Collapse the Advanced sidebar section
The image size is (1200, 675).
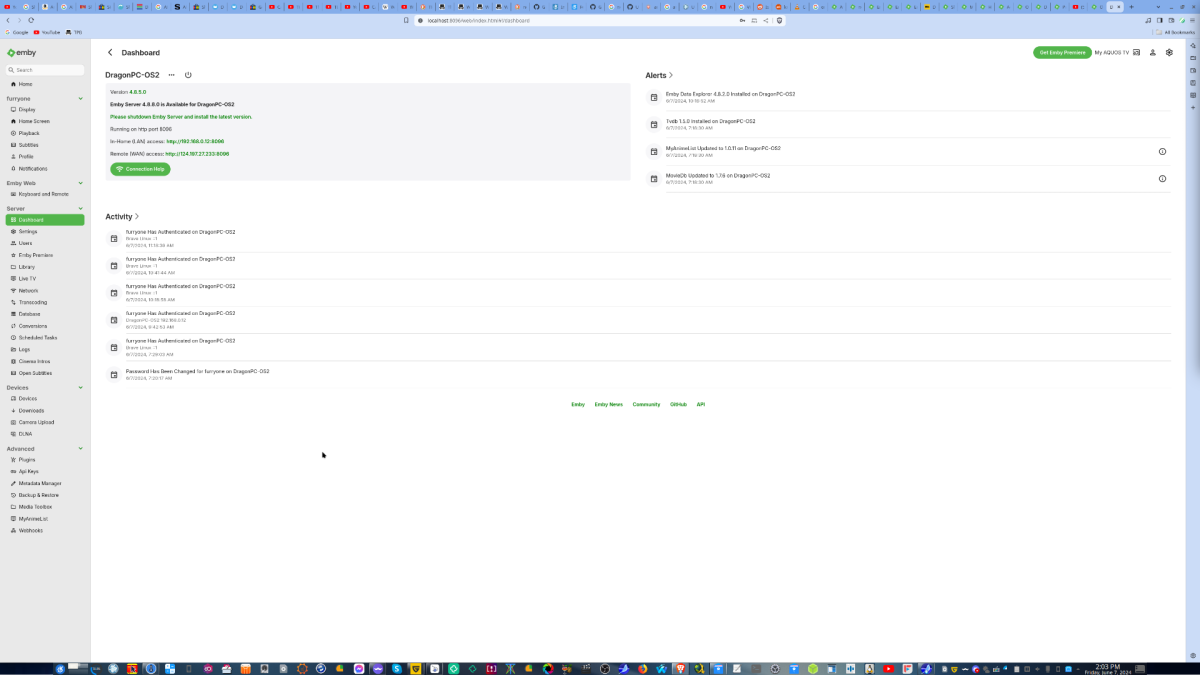(81, 448)
